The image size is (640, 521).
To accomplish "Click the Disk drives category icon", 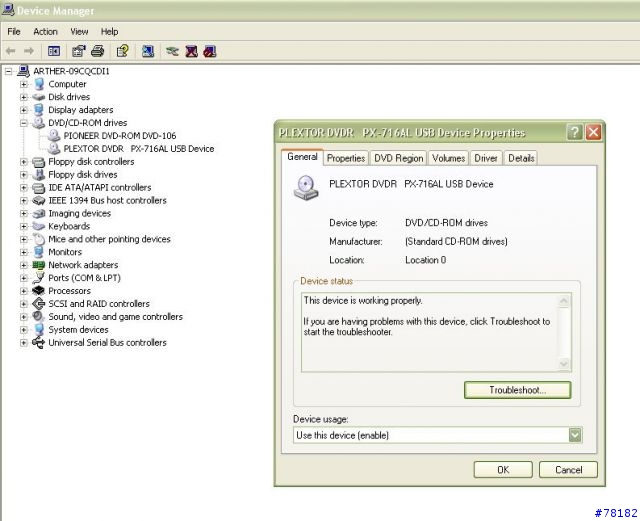I will click(39, 97).
